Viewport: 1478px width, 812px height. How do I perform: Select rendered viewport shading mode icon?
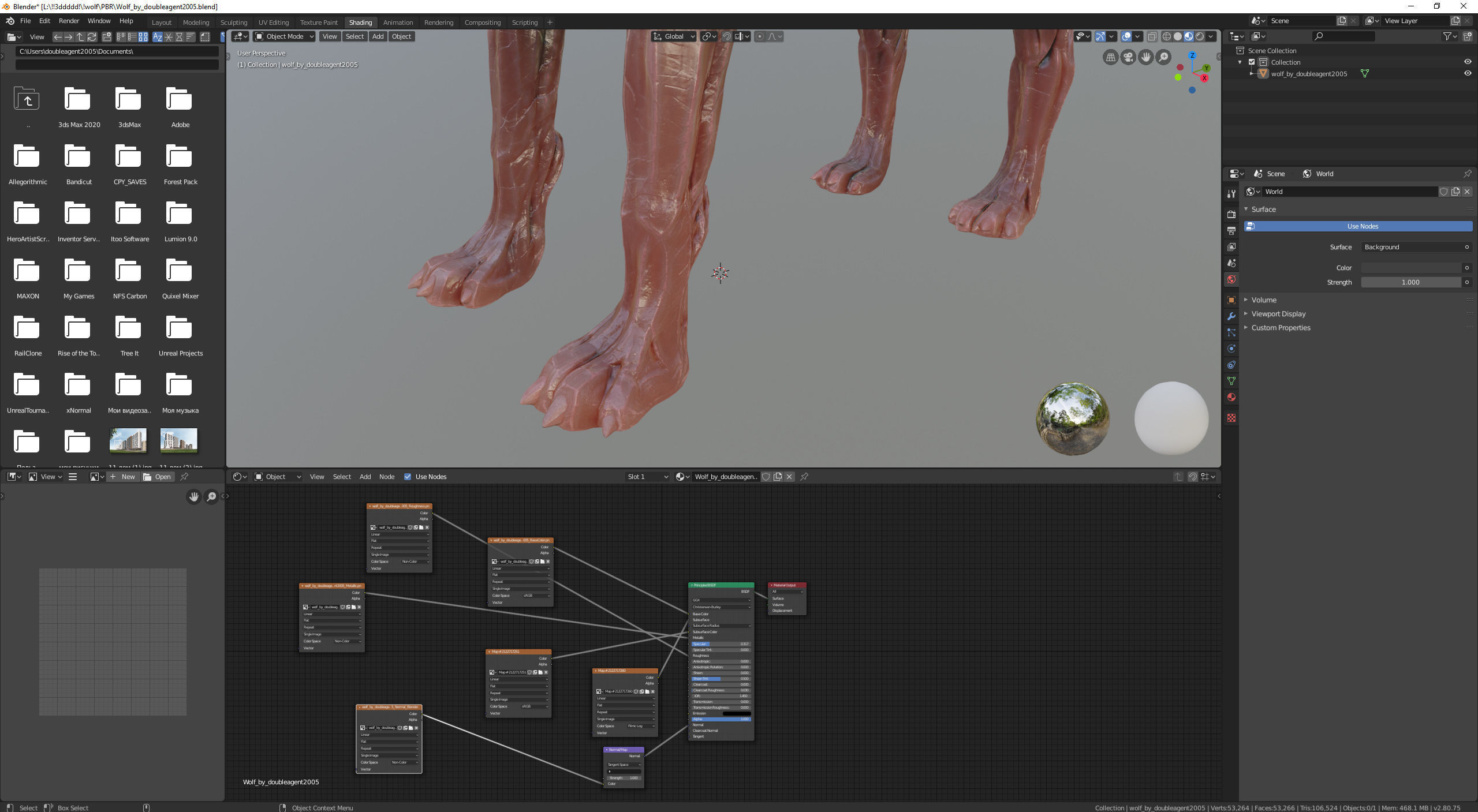point(1200,36)
